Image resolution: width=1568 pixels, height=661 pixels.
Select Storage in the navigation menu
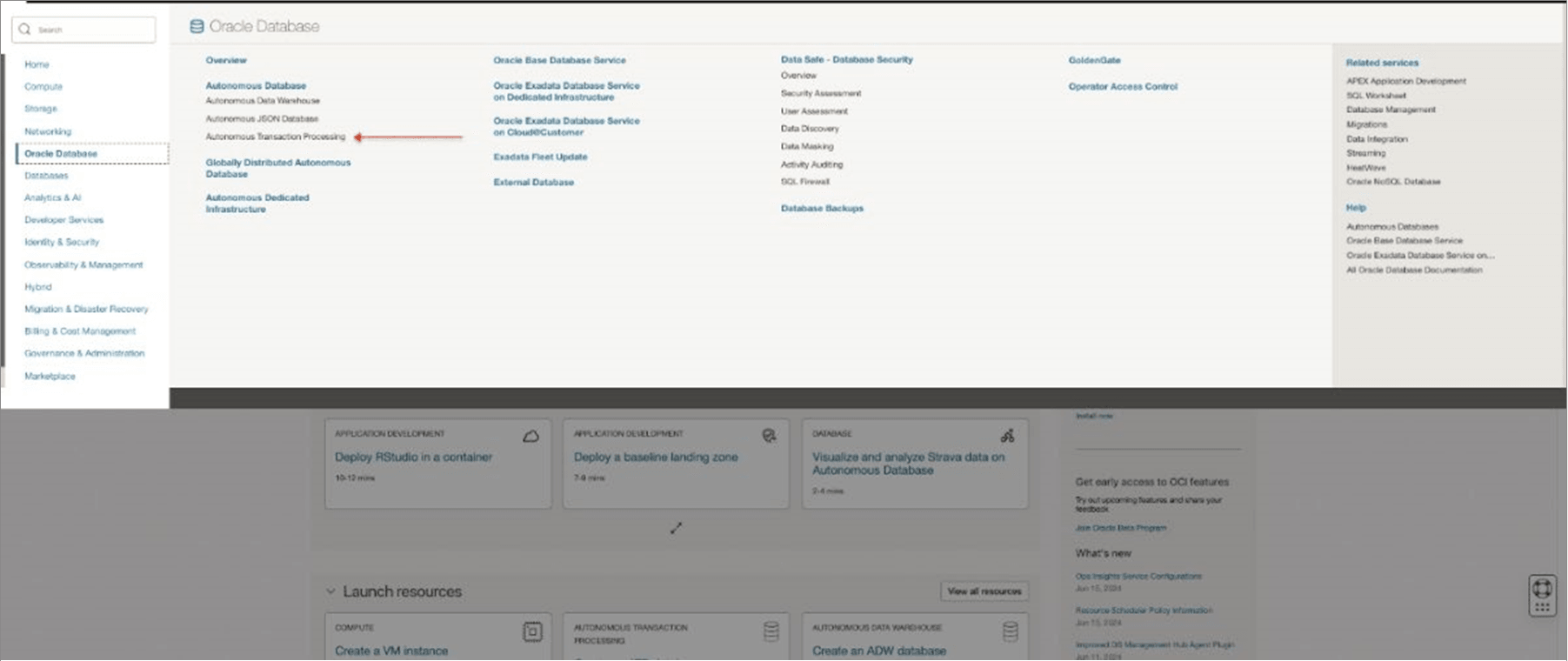pyautogui.click(x=41, y=109)
